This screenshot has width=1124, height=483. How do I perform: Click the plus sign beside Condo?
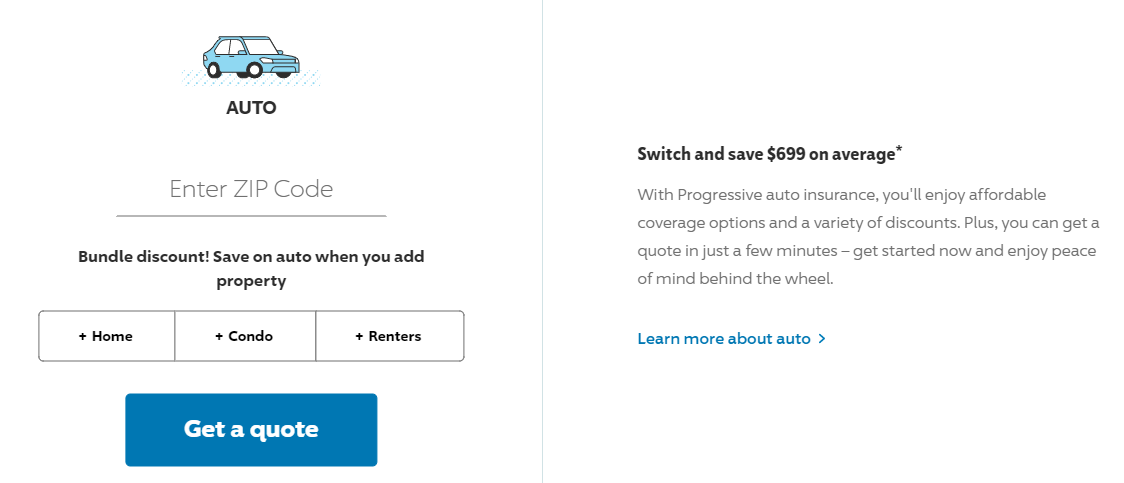point(219,336)
